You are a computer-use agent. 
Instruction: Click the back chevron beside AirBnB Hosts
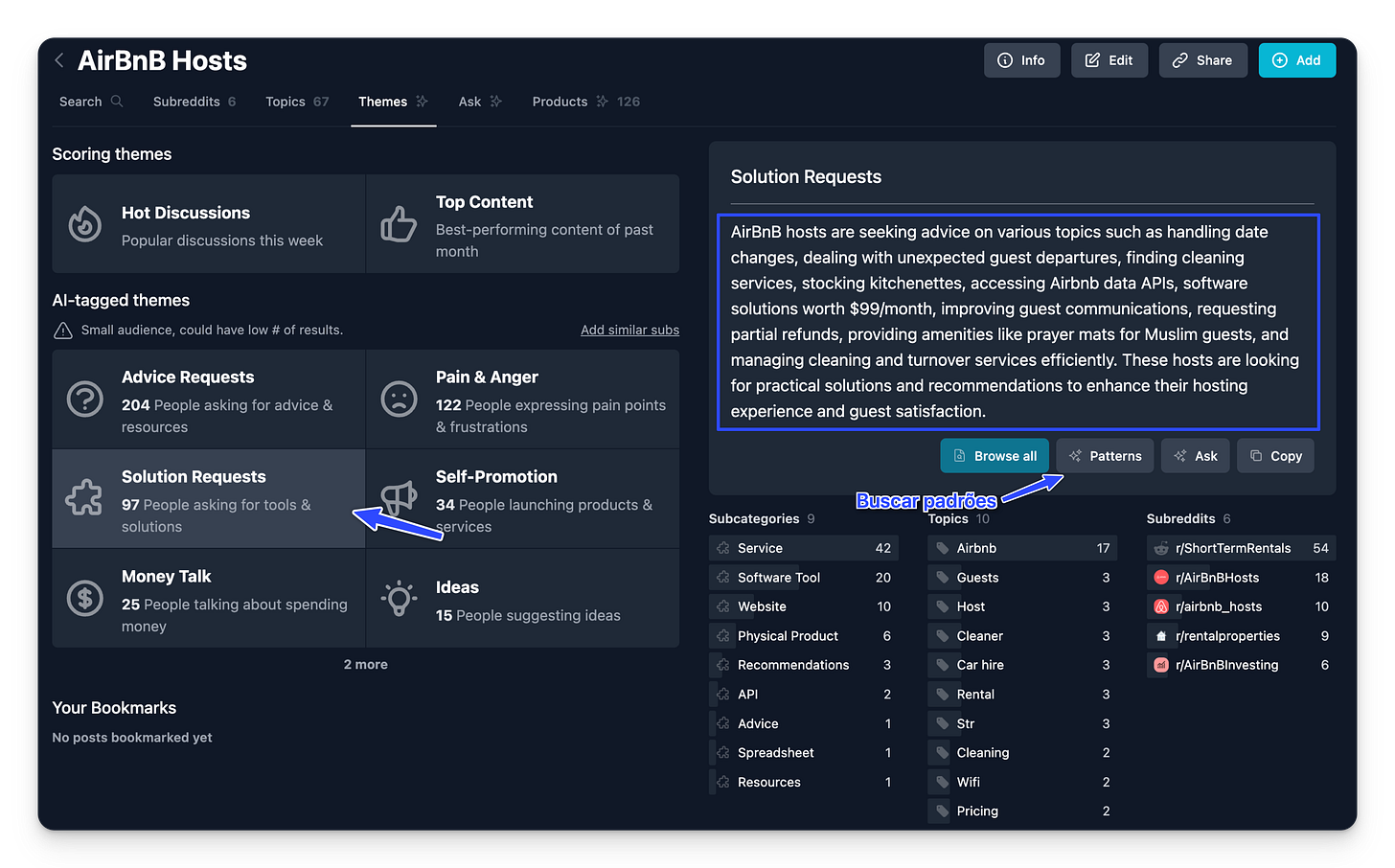pos(59,60)
